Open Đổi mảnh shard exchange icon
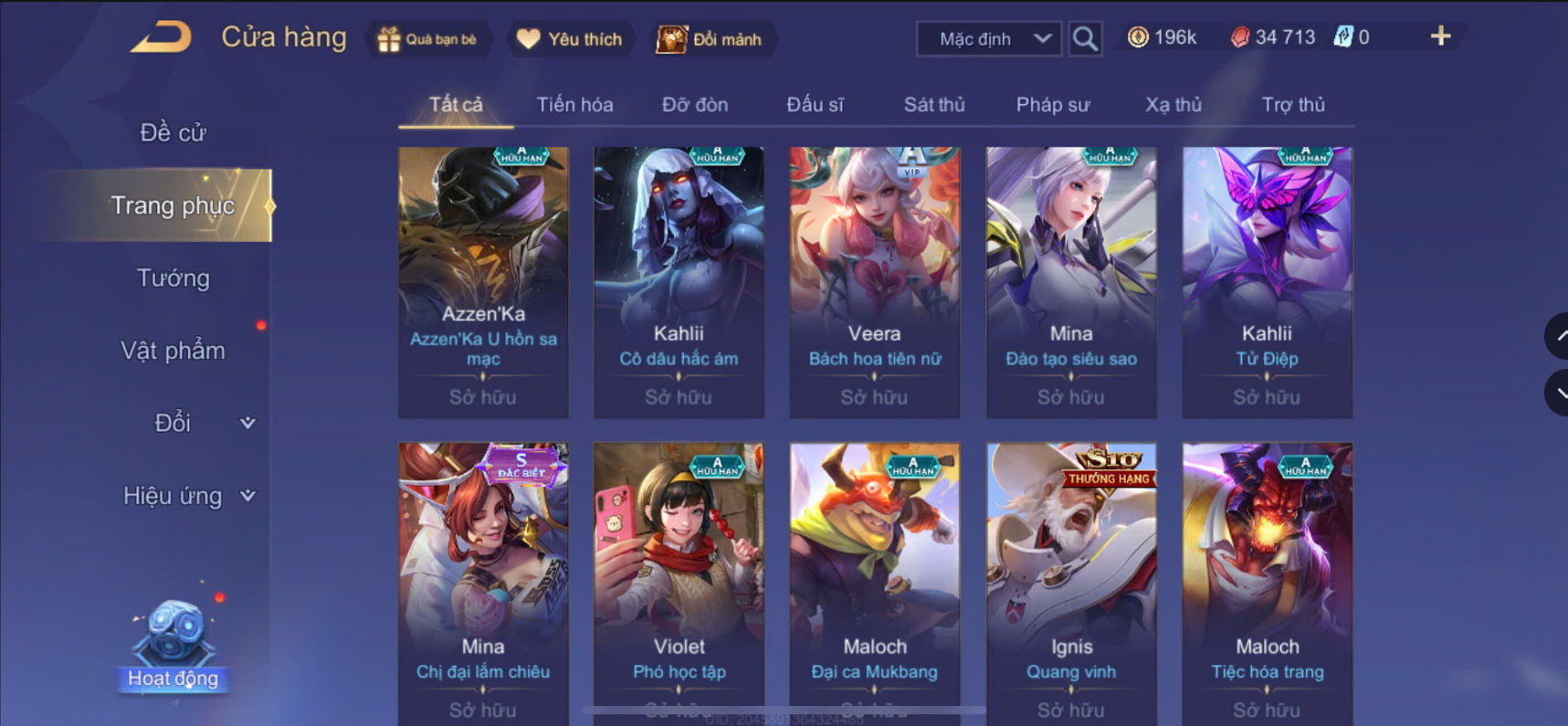Viewport: 1568px width, 726px height. (x=671, y=39)
